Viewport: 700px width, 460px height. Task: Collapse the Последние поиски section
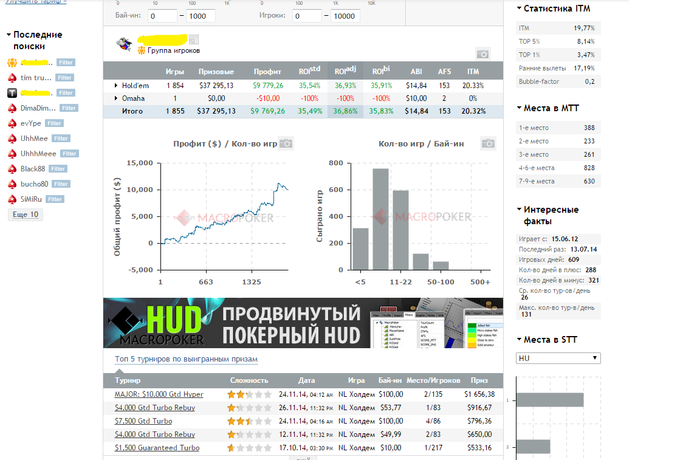point(8,34)
